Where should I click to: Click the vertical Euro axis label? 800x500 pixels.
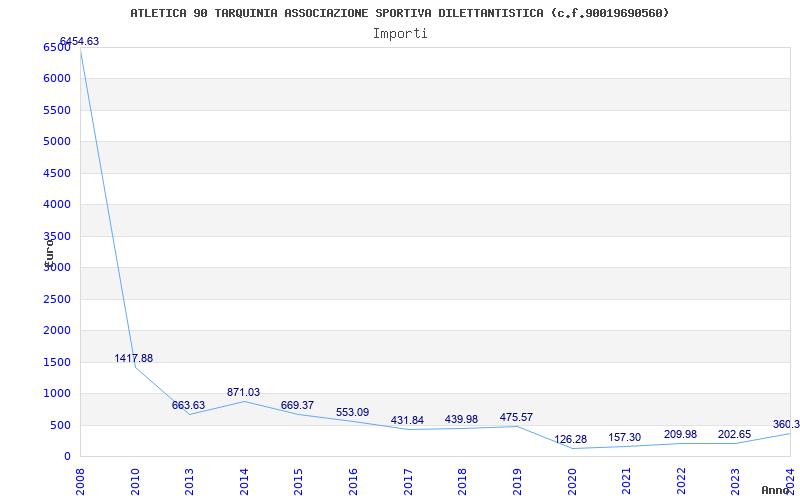[49, 250]
